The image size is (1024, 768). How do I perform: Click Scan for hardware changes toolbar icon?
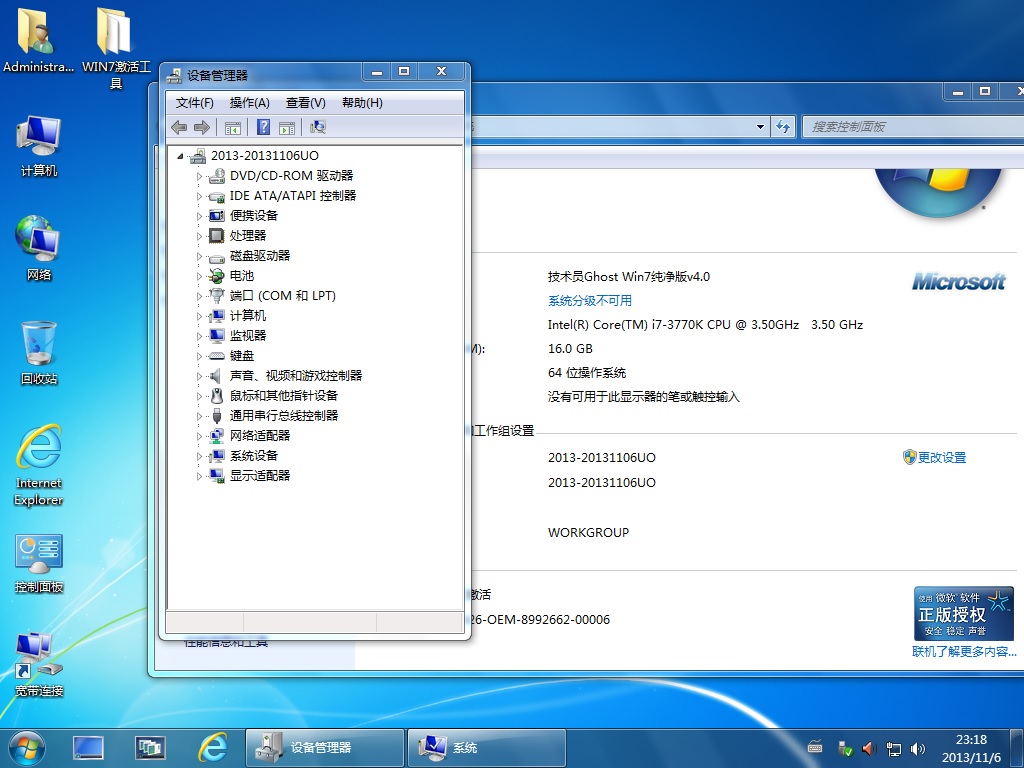coord(318,127)
